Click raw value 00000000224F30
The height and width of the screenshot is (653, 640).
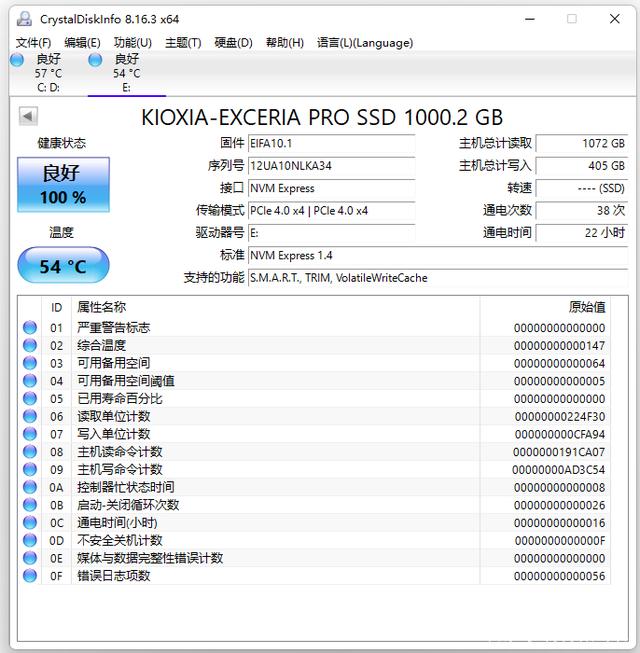(560, 416)
